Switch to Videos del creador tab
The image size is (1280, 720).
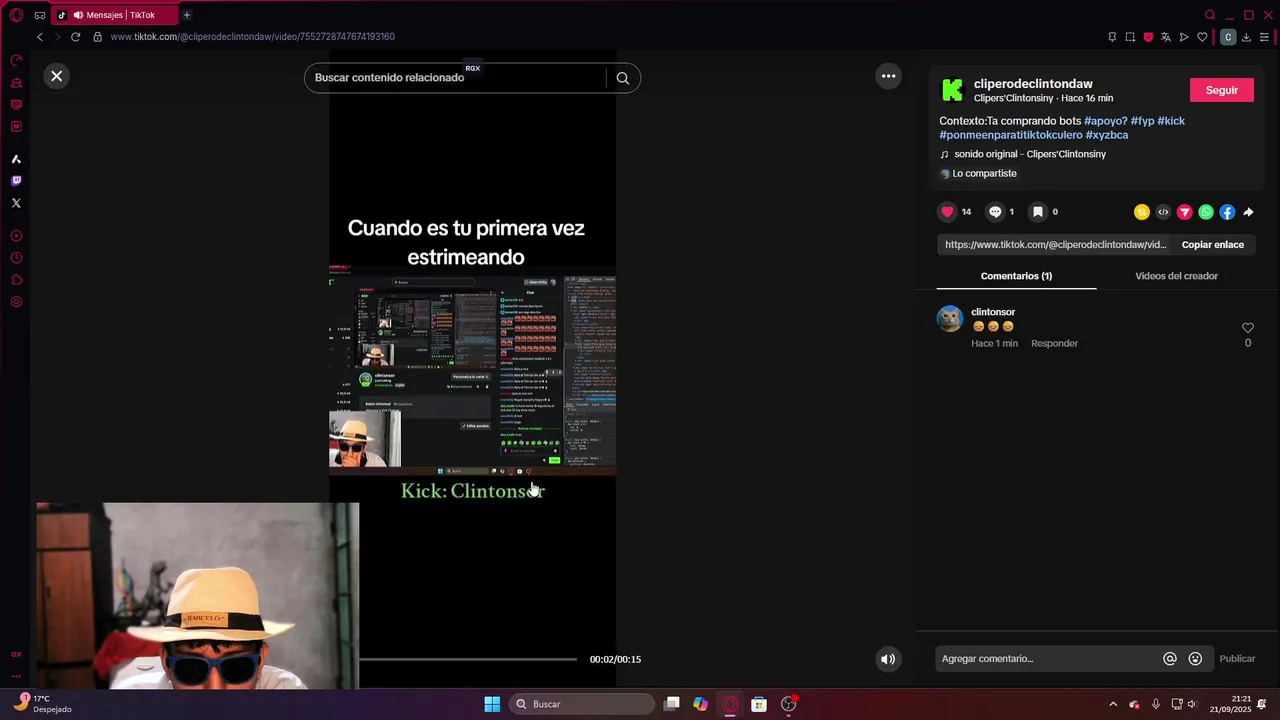coord(1176,276)
